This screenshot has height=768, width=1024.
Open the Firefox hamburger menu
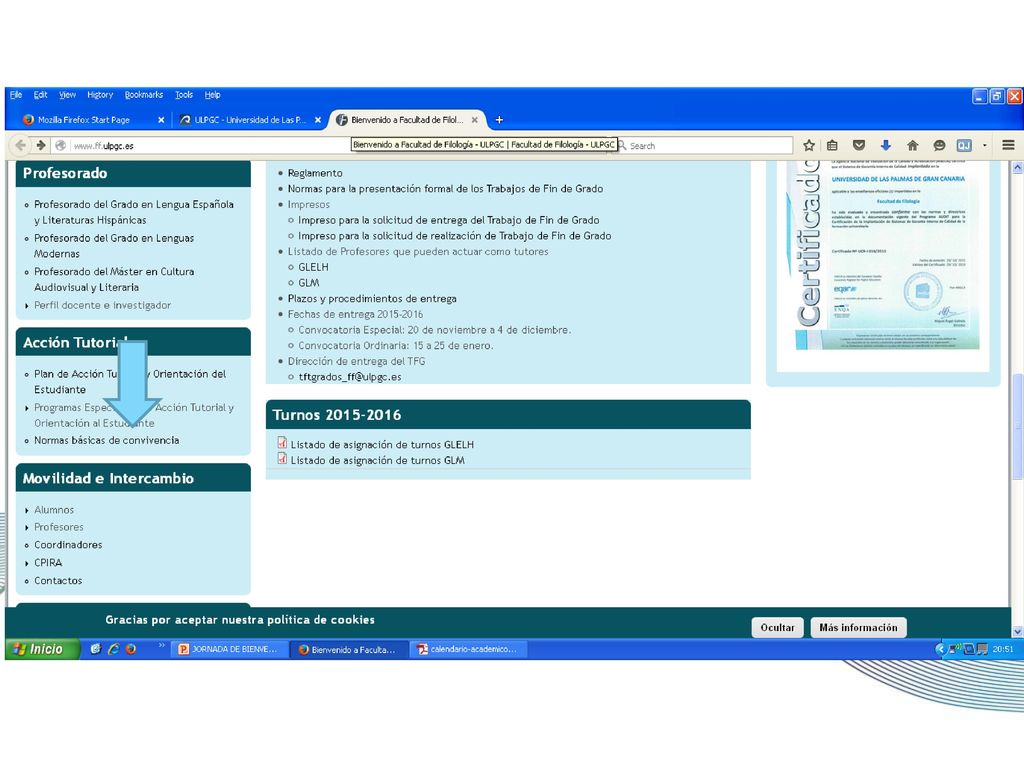click(1008, 145)
